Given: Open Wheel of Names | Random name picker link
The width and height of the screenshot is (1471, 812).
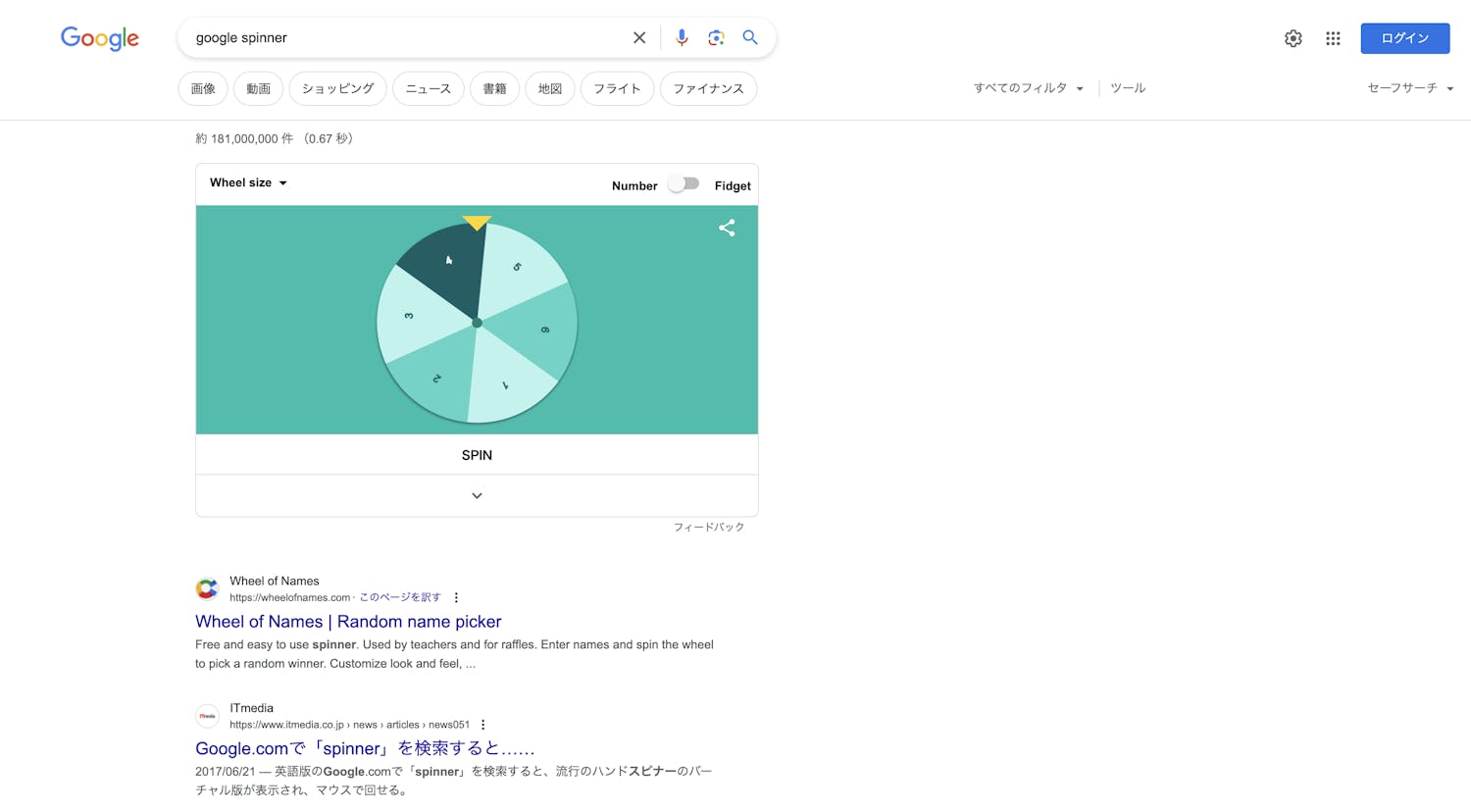Looking at the screenshot, I should (x=348, y=622).
